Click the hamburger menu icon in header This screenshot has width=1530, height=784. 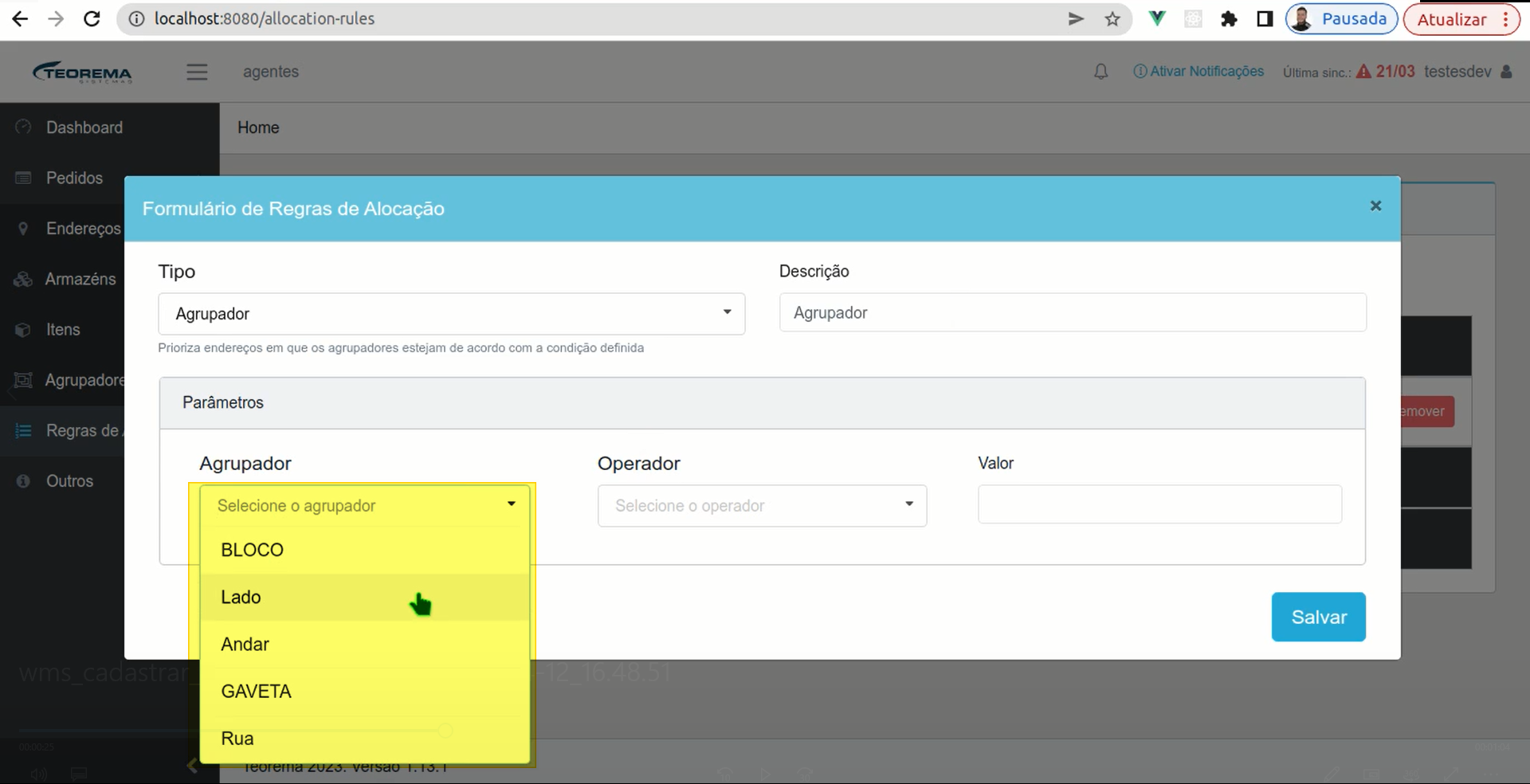(x=197, y=72)
